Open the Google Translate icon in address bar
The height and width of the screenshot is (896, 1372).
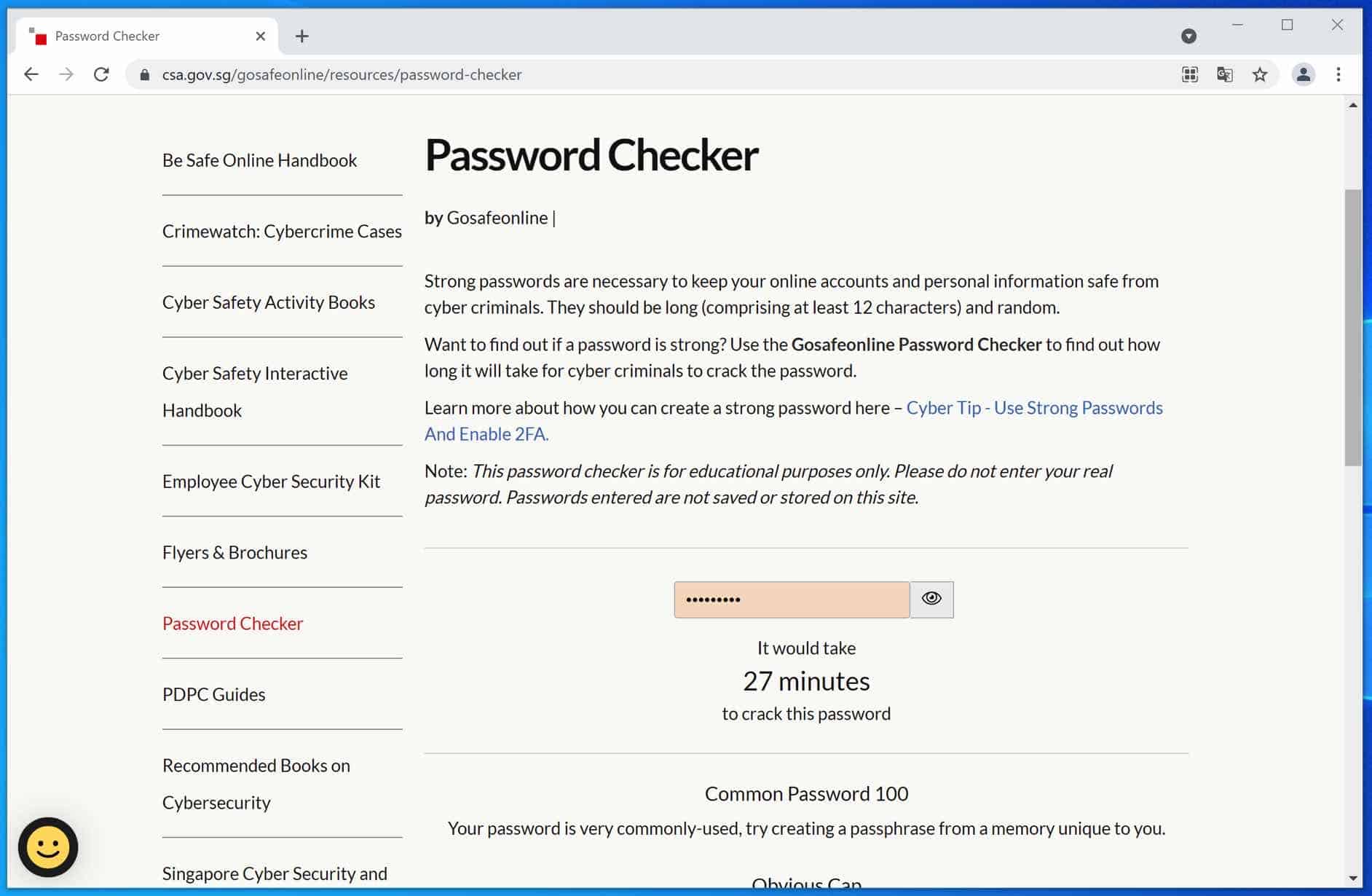[1225, 74]
